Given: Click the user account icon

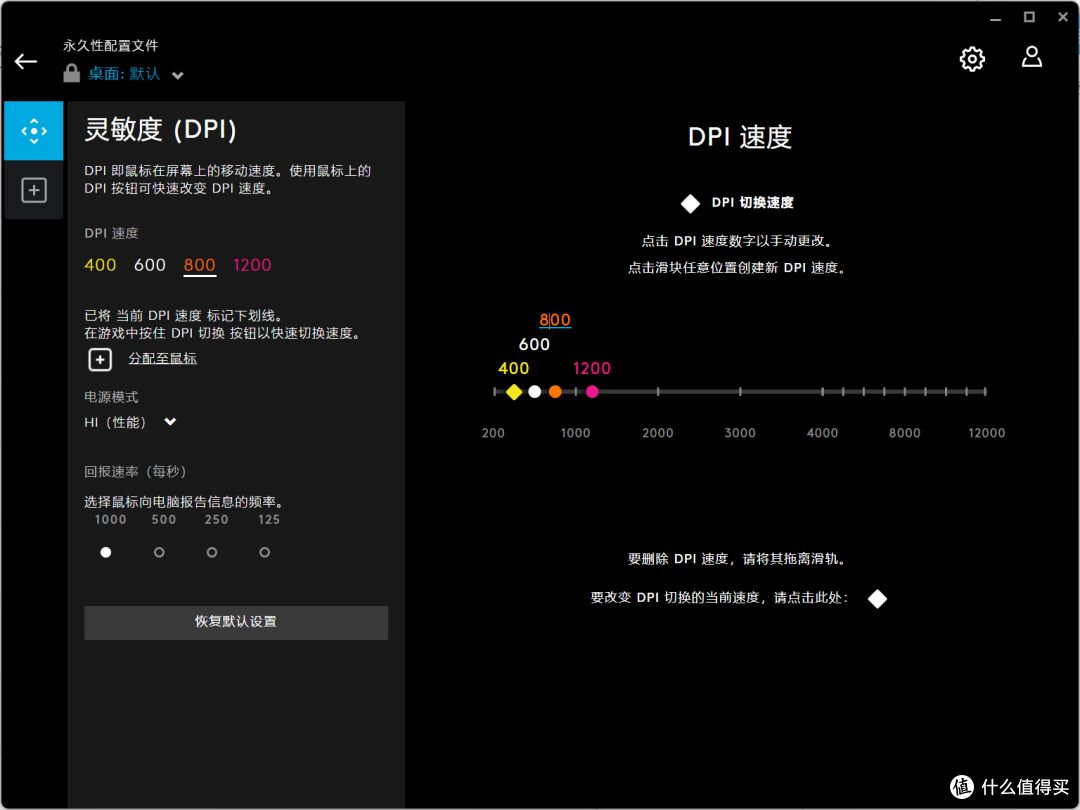Looking at the screenshot, I should tap(1031, 57).
